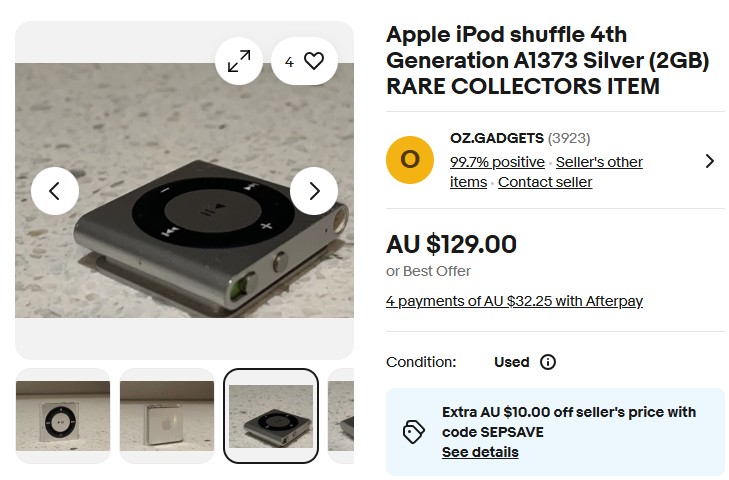This screenshot has height=480, width=729.
Task: Click the AU $129.00 price text
Action: (x=451, y=244)
